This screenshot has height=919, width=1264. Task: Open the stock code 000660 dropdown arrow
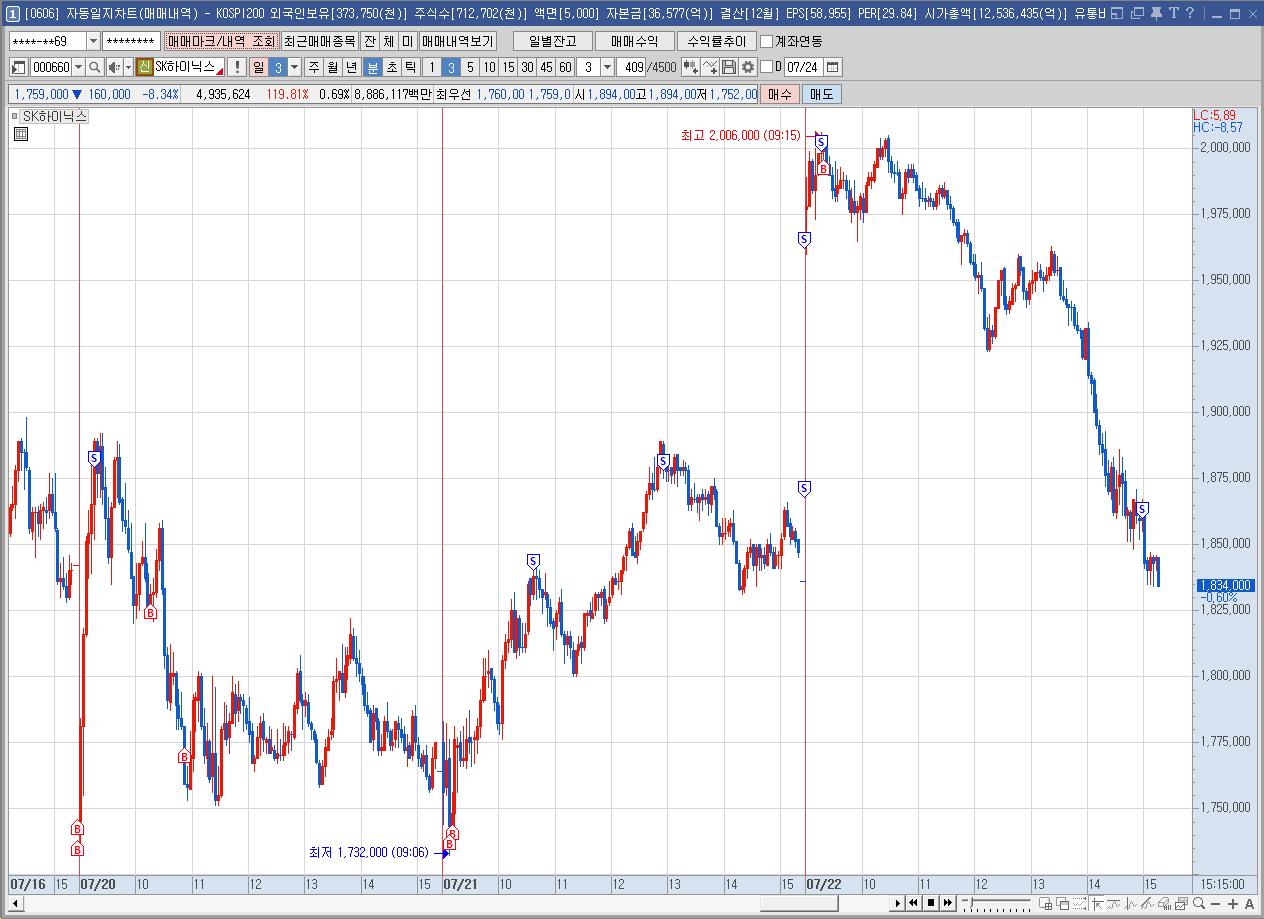pos(78,67)
